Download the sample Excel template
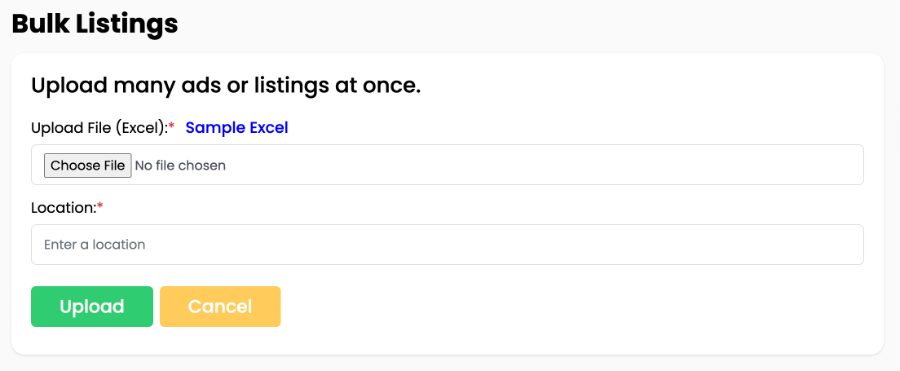The image size is (900, 371). [x=237, y=127]
